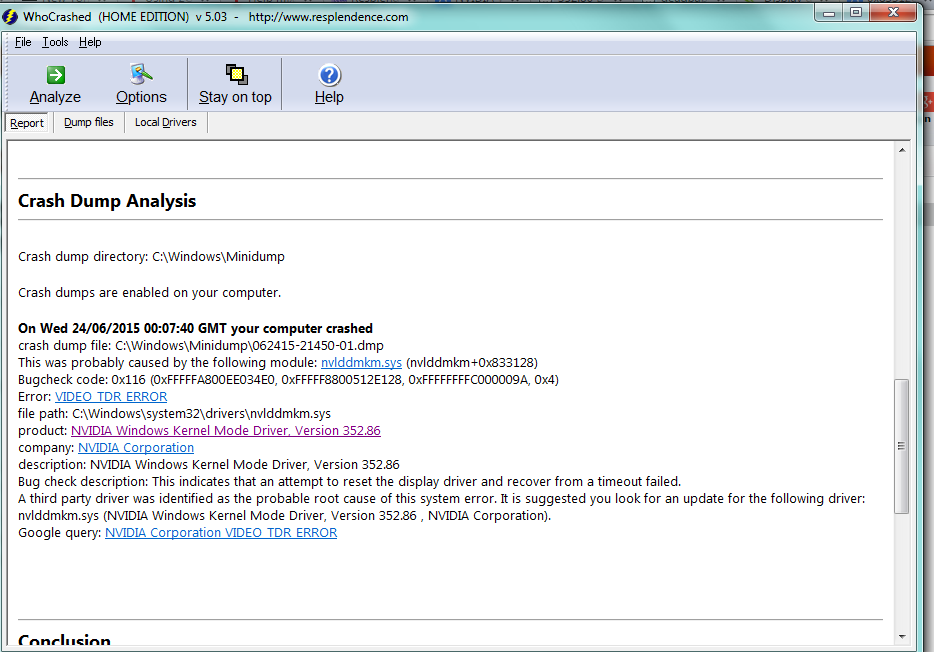Screen dimensions: 934x652
Task: Open the File menu
Action: [x=23, y=42]
